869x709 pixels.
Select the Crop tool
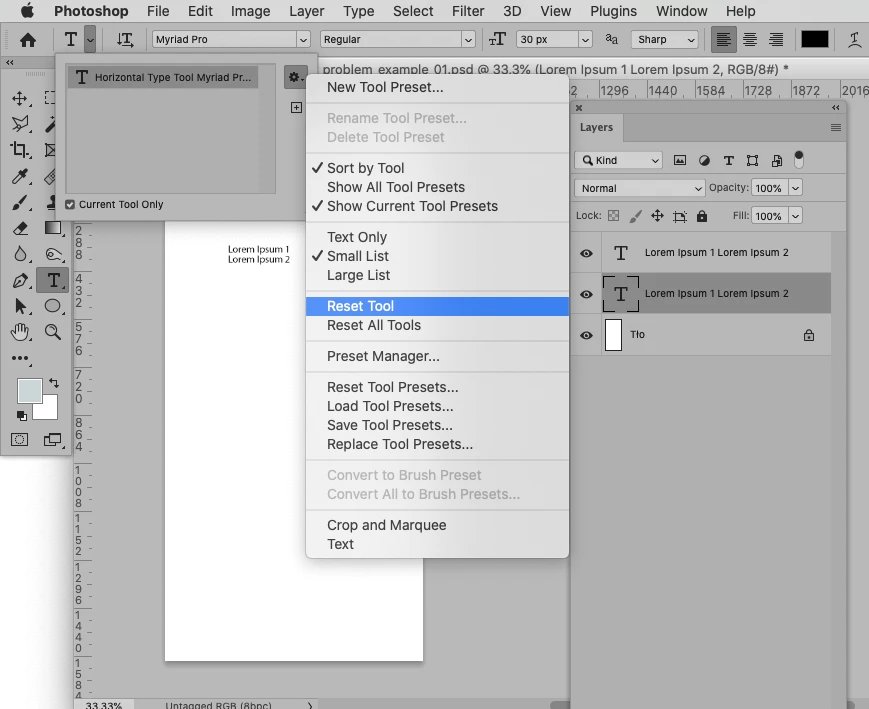[20, 150]
